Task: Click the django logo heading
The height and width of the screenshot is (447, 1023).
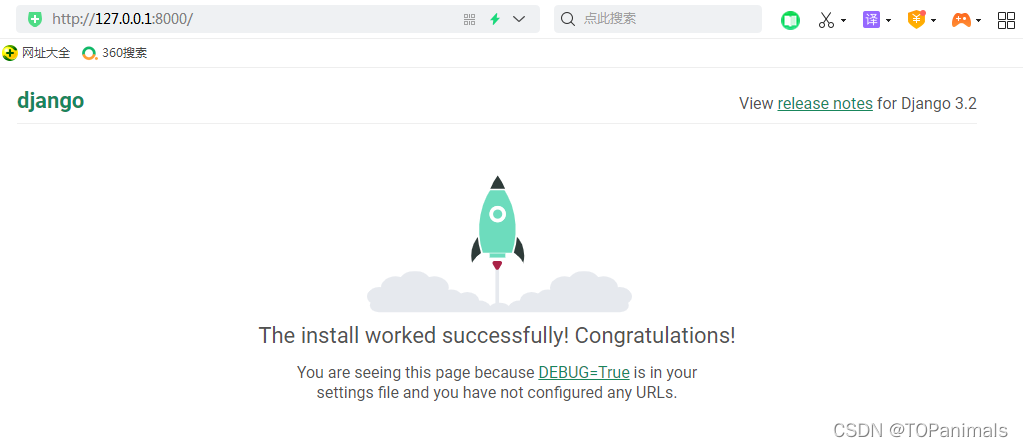Action: pyautogui.click(x=50, y=101)
